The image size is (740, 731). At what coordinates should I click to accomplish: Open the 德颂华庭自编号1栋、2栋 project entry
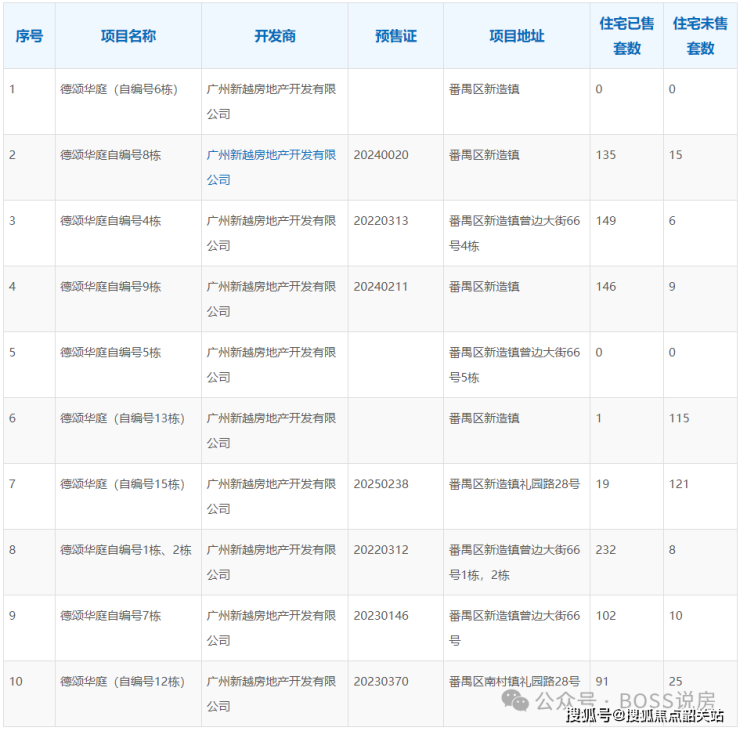click(125, 550)
